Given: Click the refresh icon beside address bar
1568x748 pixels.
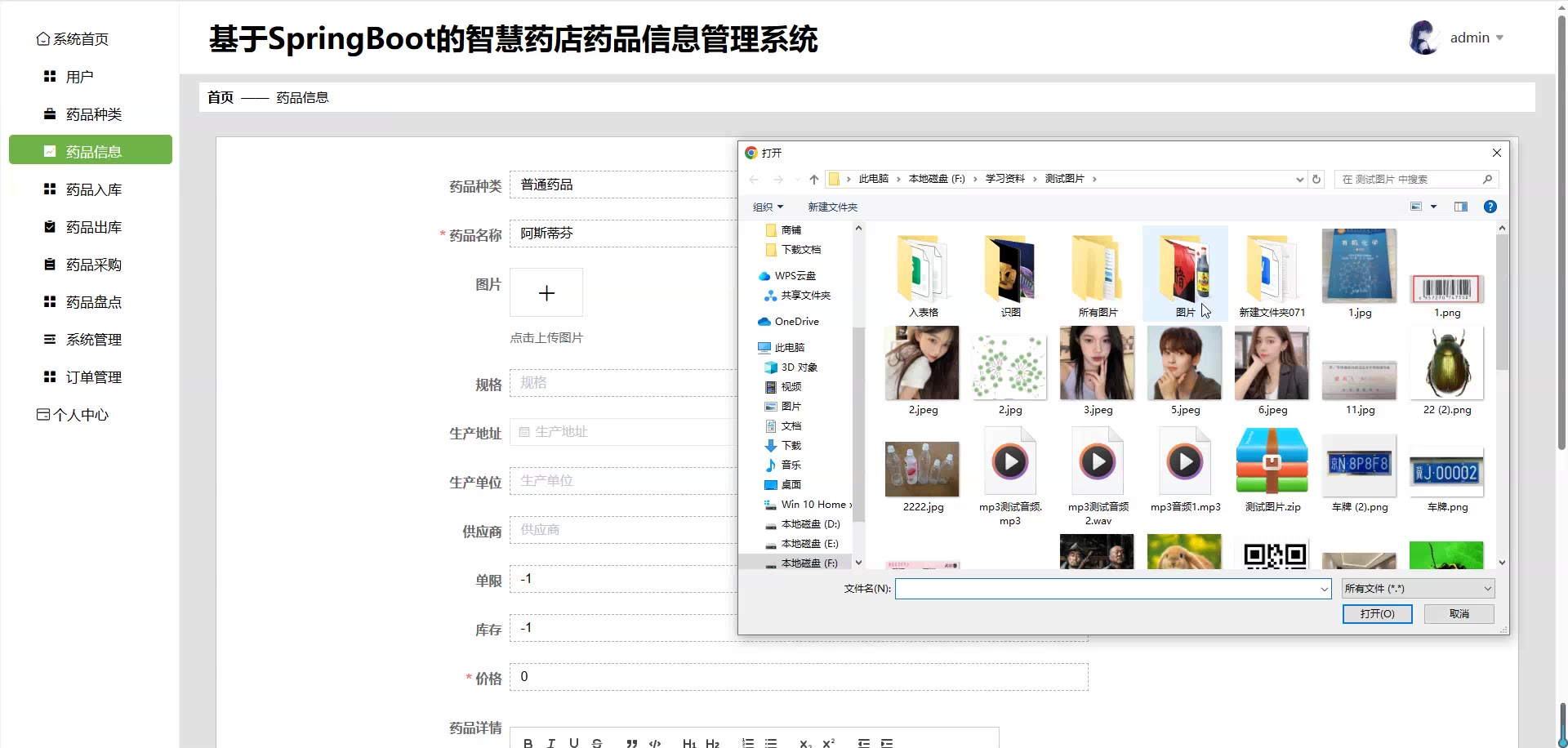Looking at the screenshot, I should (1316, 180).
